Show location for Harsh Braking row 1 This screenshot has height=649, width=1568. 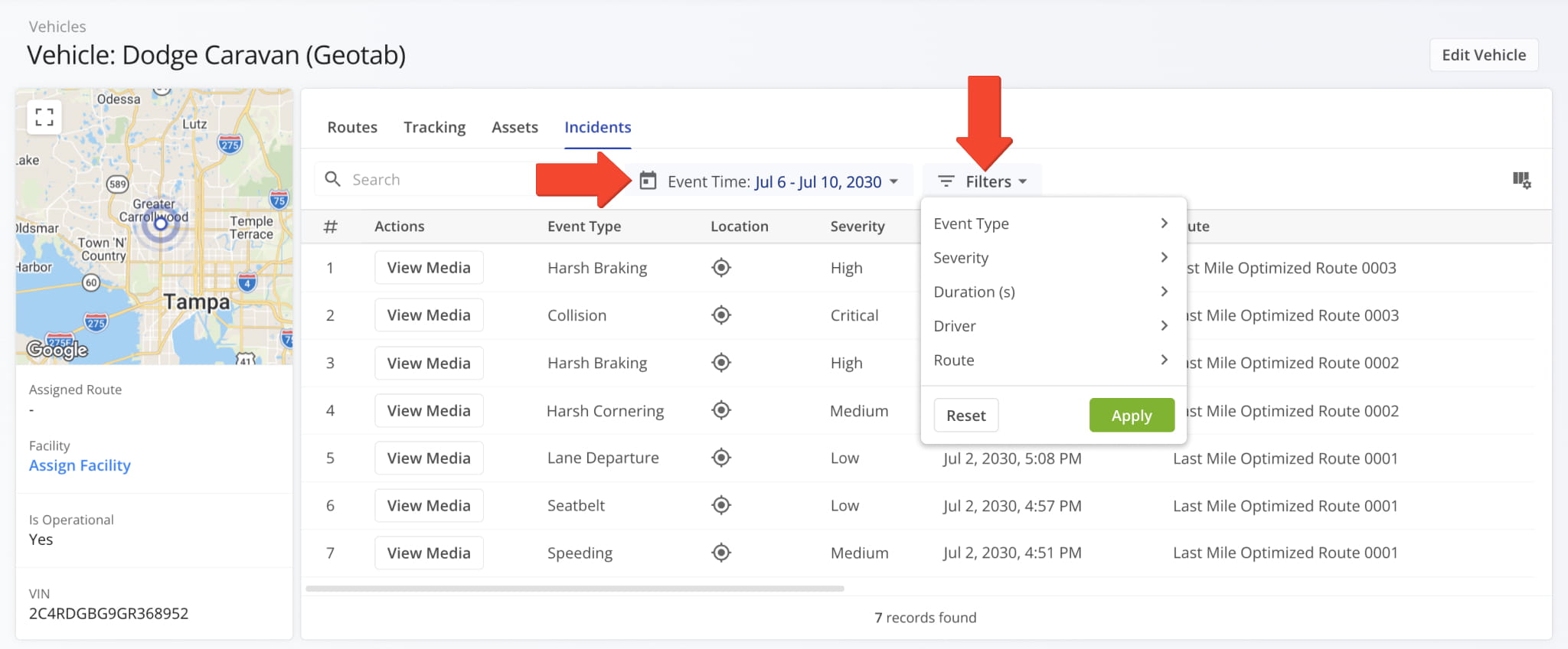coord(721,268)
